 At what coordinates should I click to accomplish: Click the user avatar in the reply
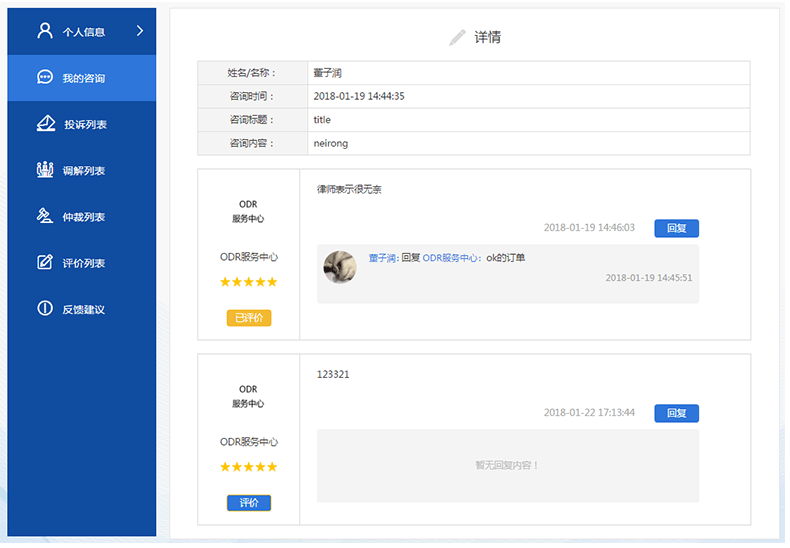(340, 266)
